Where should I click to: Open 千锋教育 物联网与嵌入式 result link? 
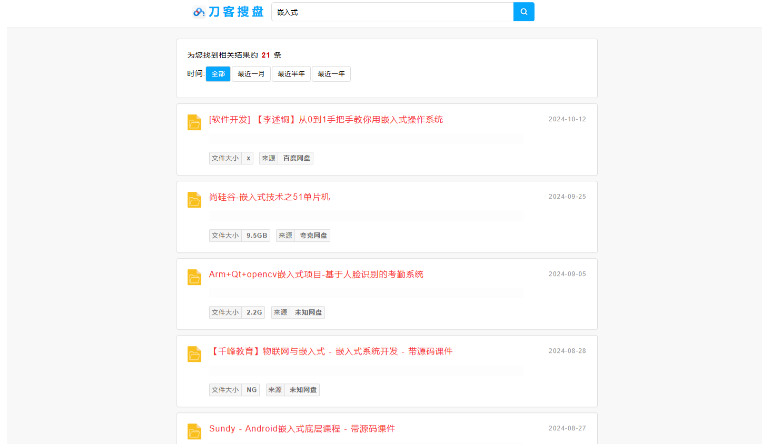pyautogui.click(x=331, y=351)
